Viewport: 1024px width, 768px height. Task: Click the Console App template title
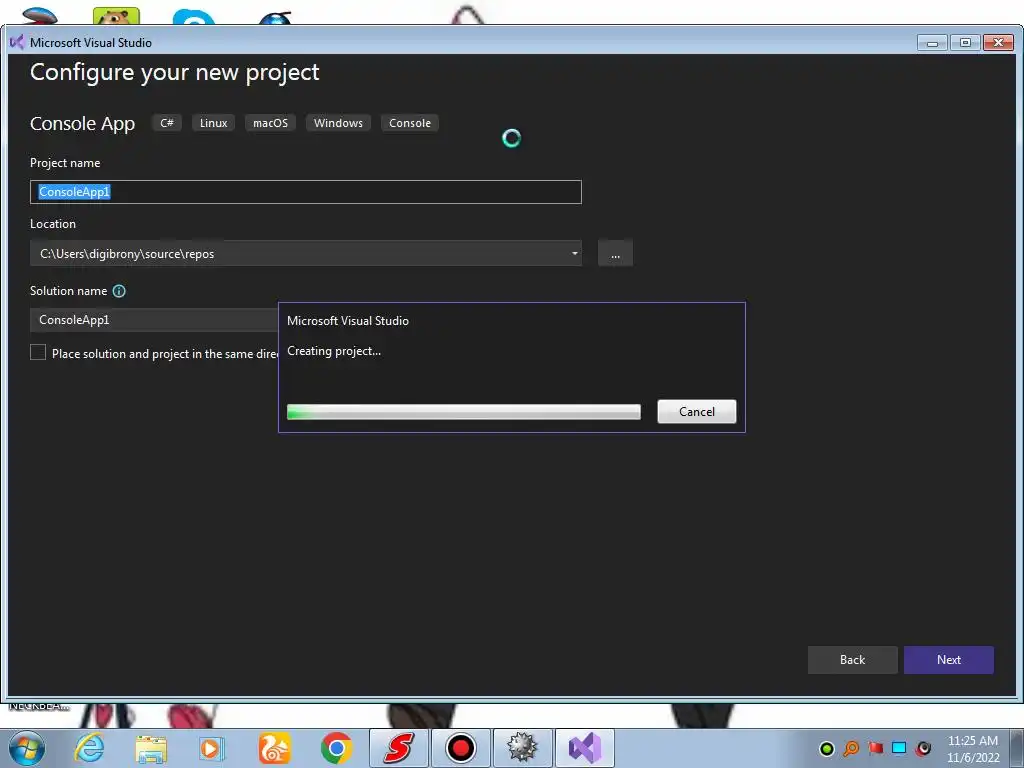[82, 123]
